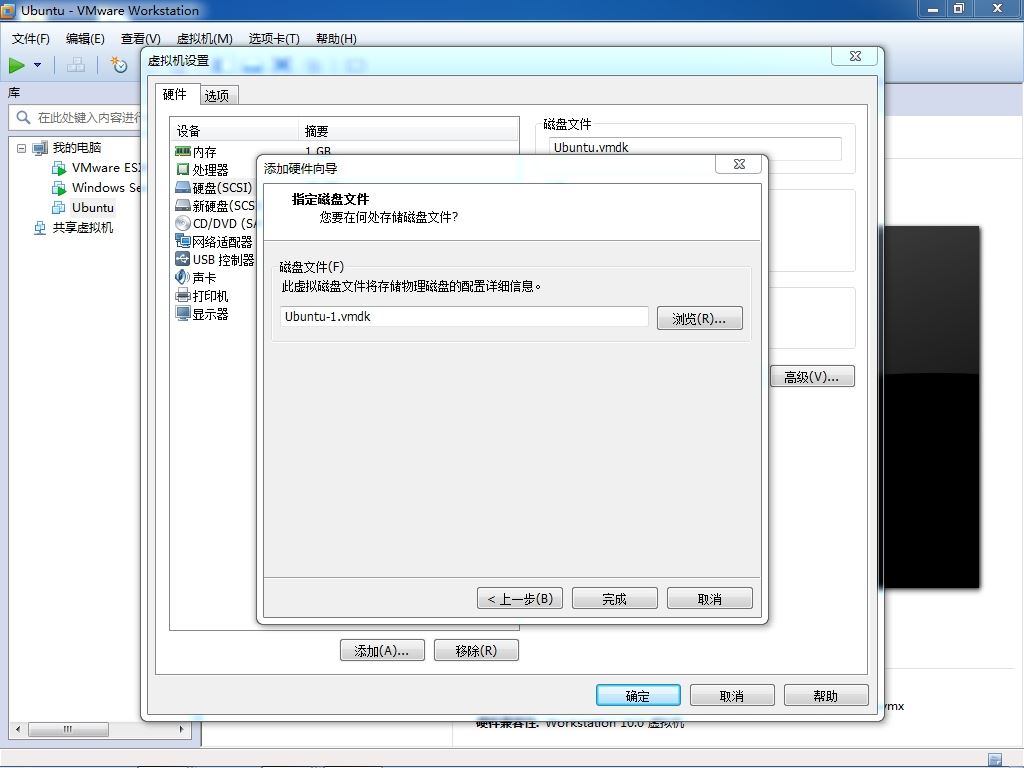Close the 添加硬件向导 wizard dialog
This screenshot has height=768, width=1024.
[739, 164]
